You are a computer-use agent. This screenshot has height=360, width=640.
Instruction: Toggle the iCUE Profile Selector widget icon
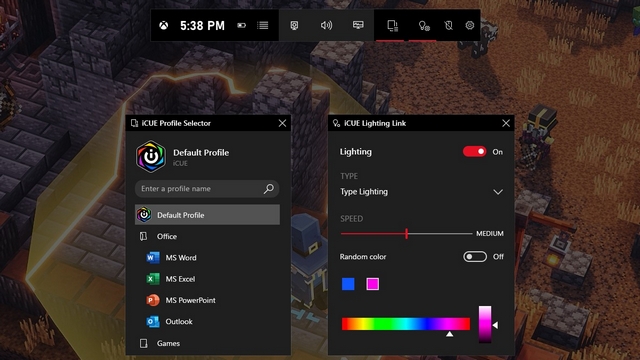(392, 26)
